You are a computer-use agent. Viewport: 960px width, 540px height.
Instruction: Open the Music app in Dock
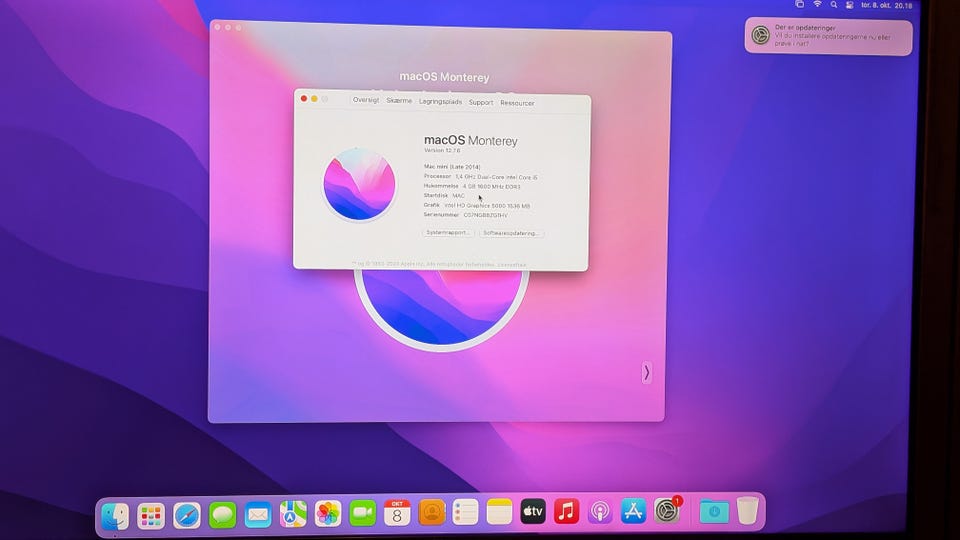pyautogui.click(x=566, y=511)
